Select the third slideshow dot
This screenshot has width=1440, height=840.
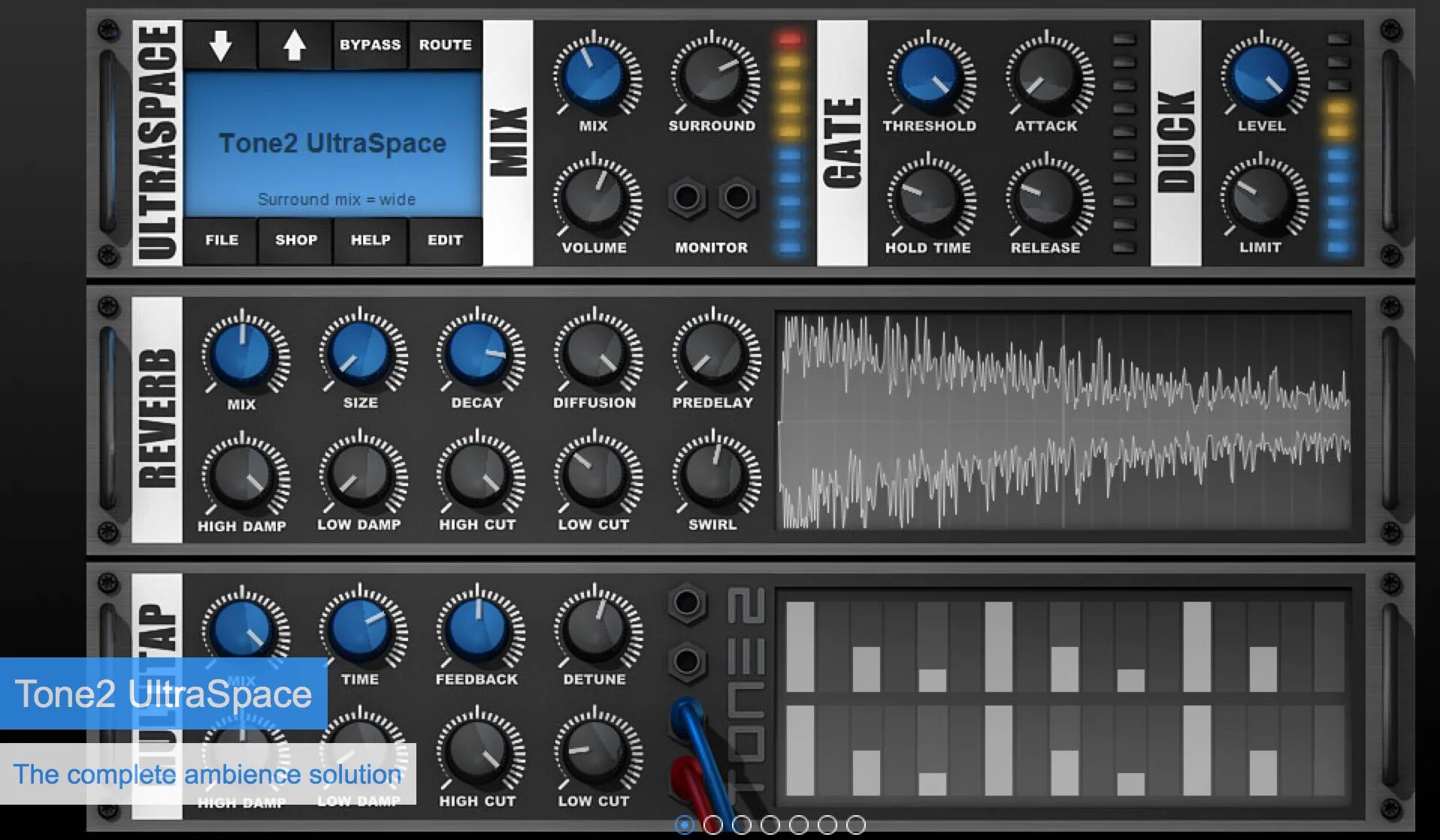(x=741, y=825)
